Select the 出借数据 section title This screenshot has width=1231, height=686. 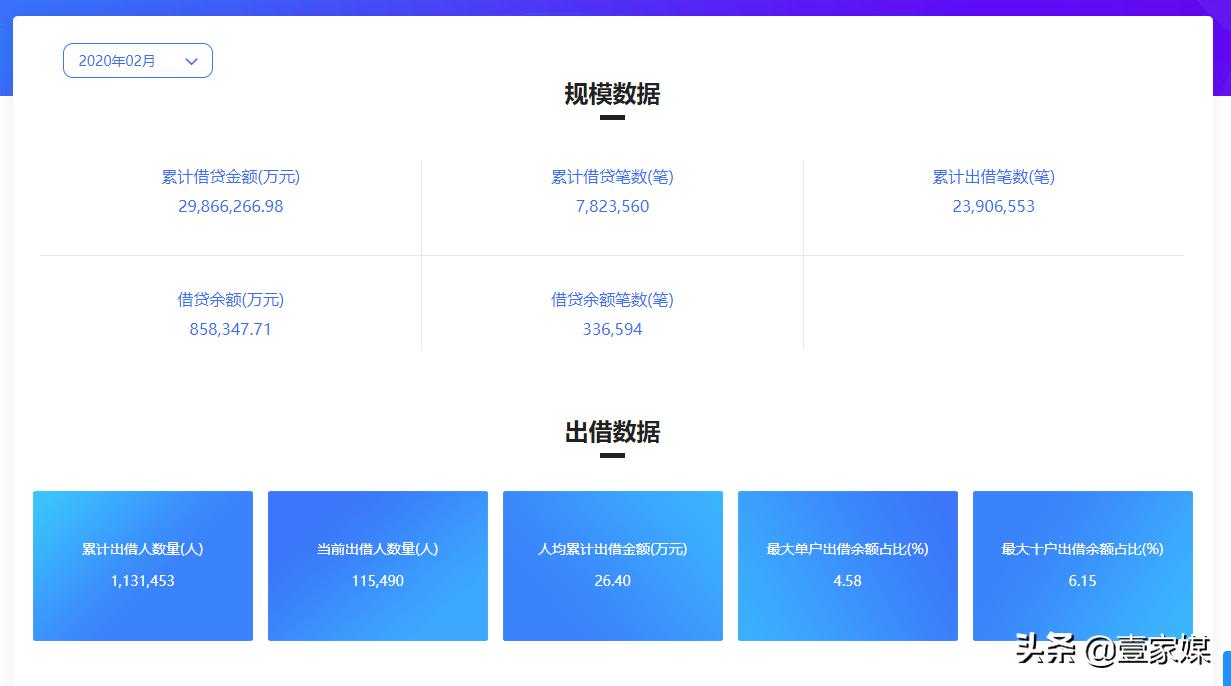coord(612,433)
